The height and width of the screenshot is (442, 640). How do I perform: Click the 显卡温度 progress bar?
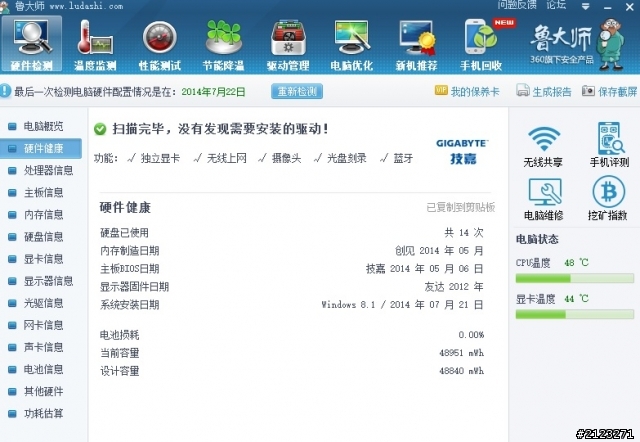coord(574,314)
